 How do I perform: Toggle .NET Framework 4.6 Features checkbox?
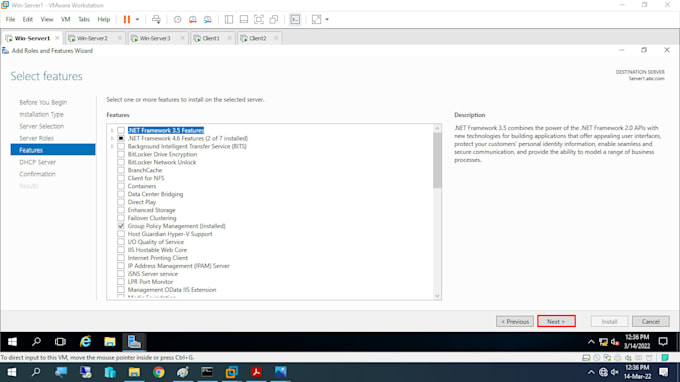121,138
